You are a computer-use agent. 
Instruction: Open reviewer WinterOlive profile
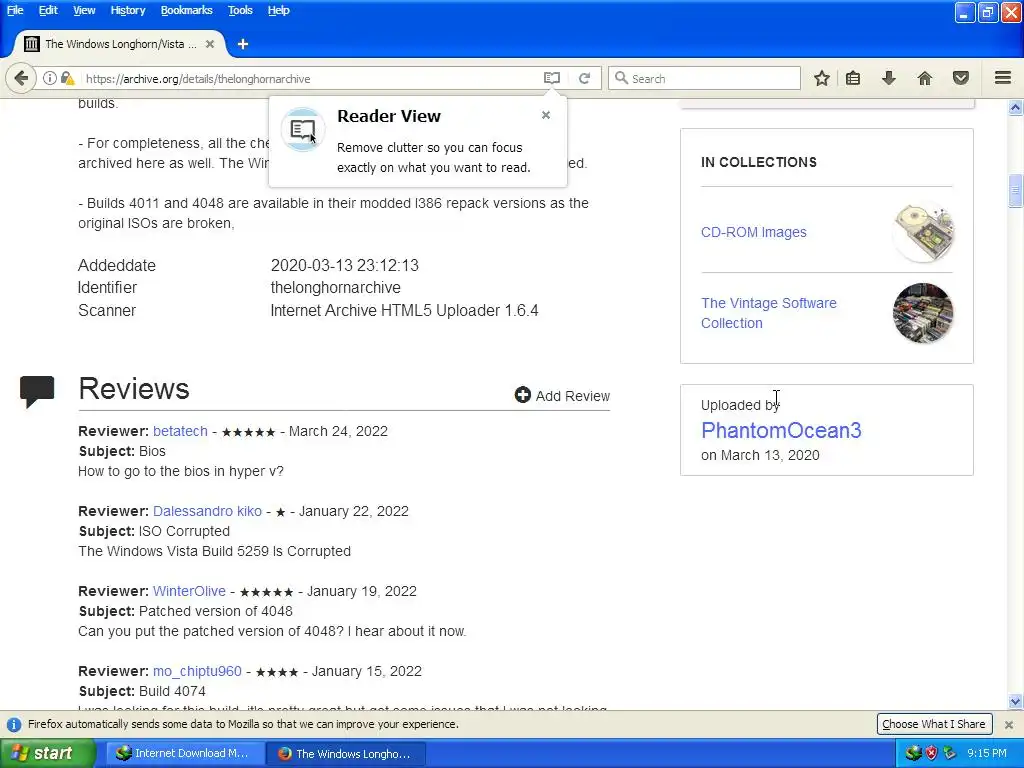tap(189, 591)
